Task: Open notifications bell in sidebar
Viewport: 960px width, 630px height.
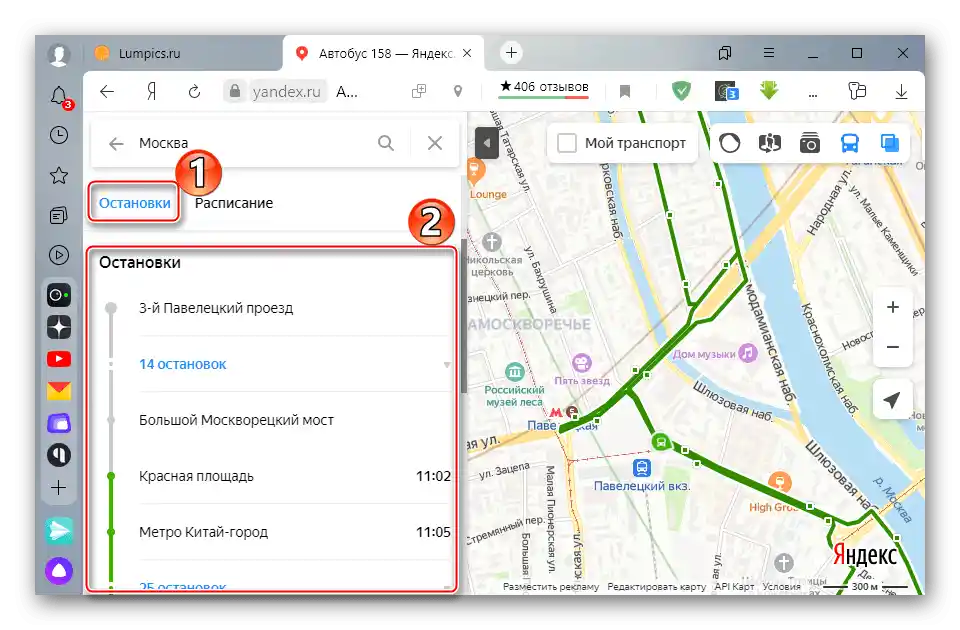Action: coord(59,96)
